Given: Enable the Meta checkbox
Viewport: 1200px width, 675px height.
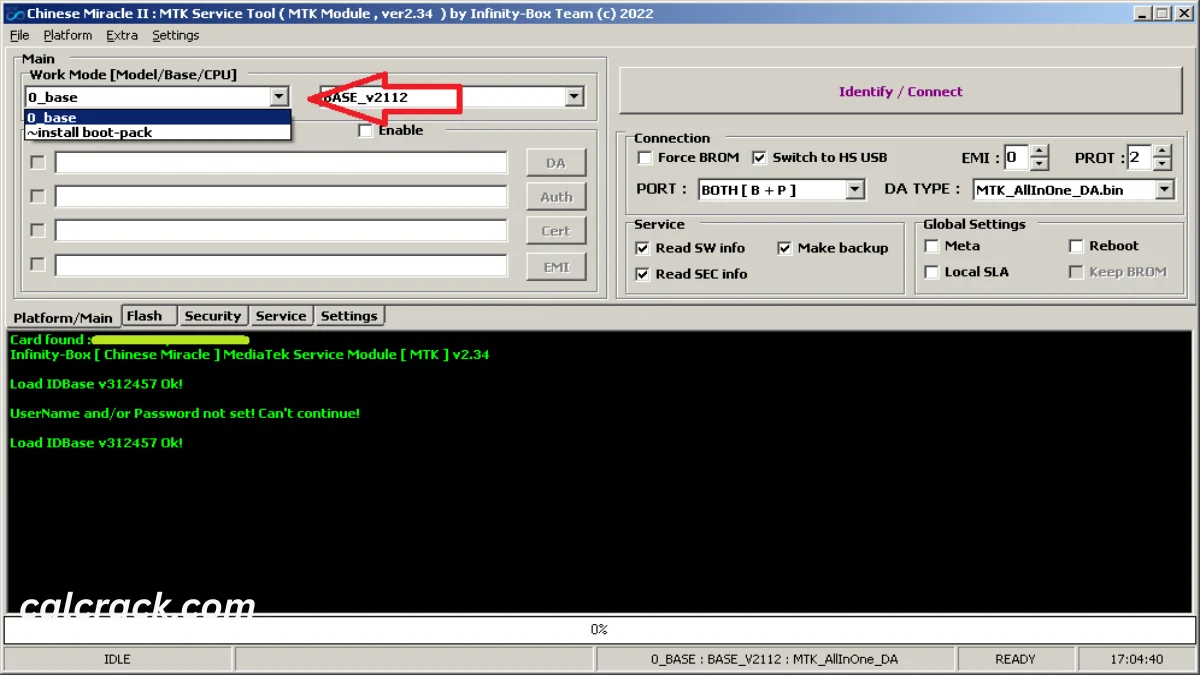Looking at the screenshot, I should coord(932,246).
